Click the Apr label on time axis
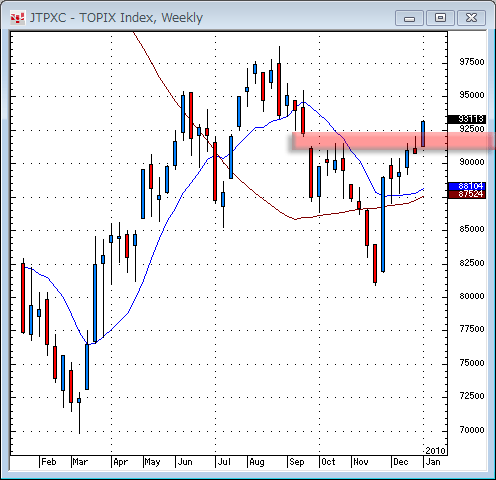This screenshot has height=480, width=496. [x=120, y=463]
